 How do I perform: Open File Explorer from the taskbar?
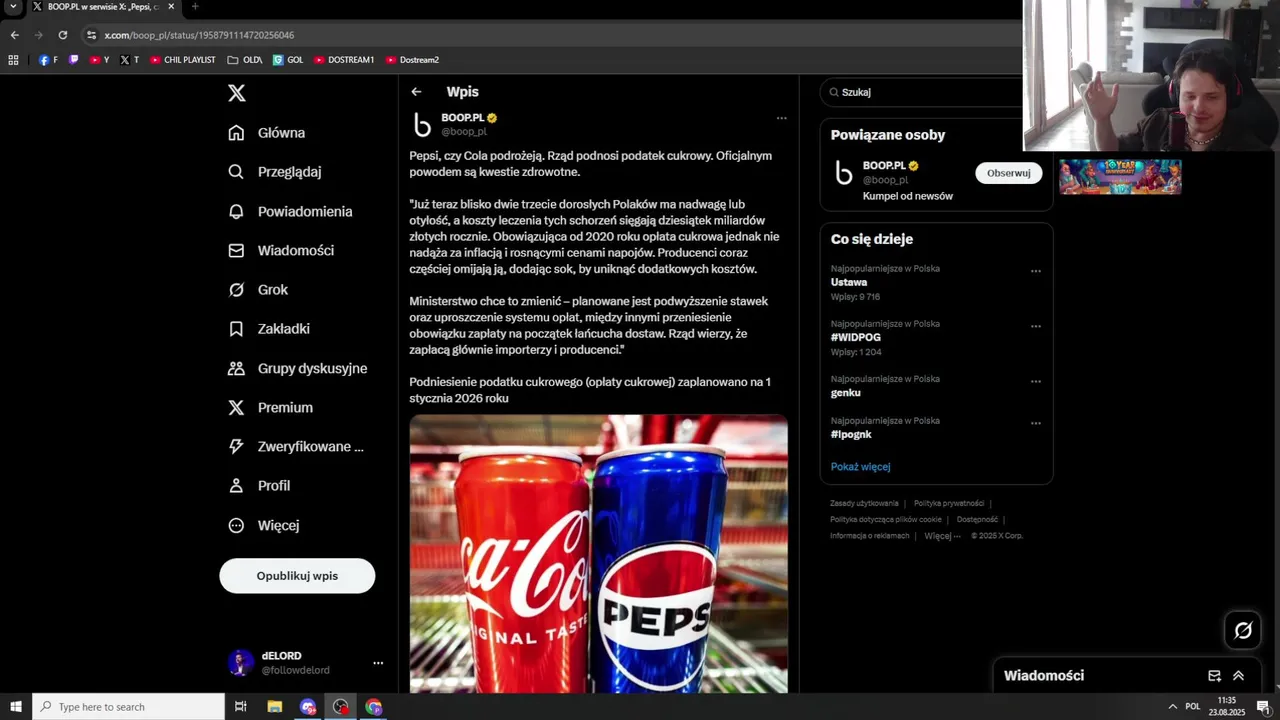[274, 707]
